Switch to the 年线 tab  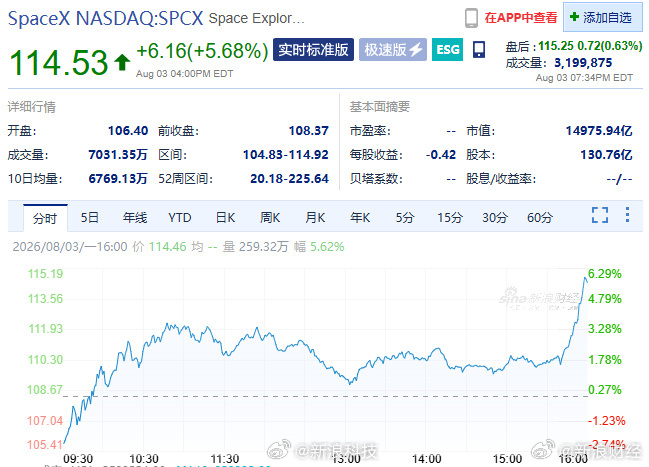[135, 217]
